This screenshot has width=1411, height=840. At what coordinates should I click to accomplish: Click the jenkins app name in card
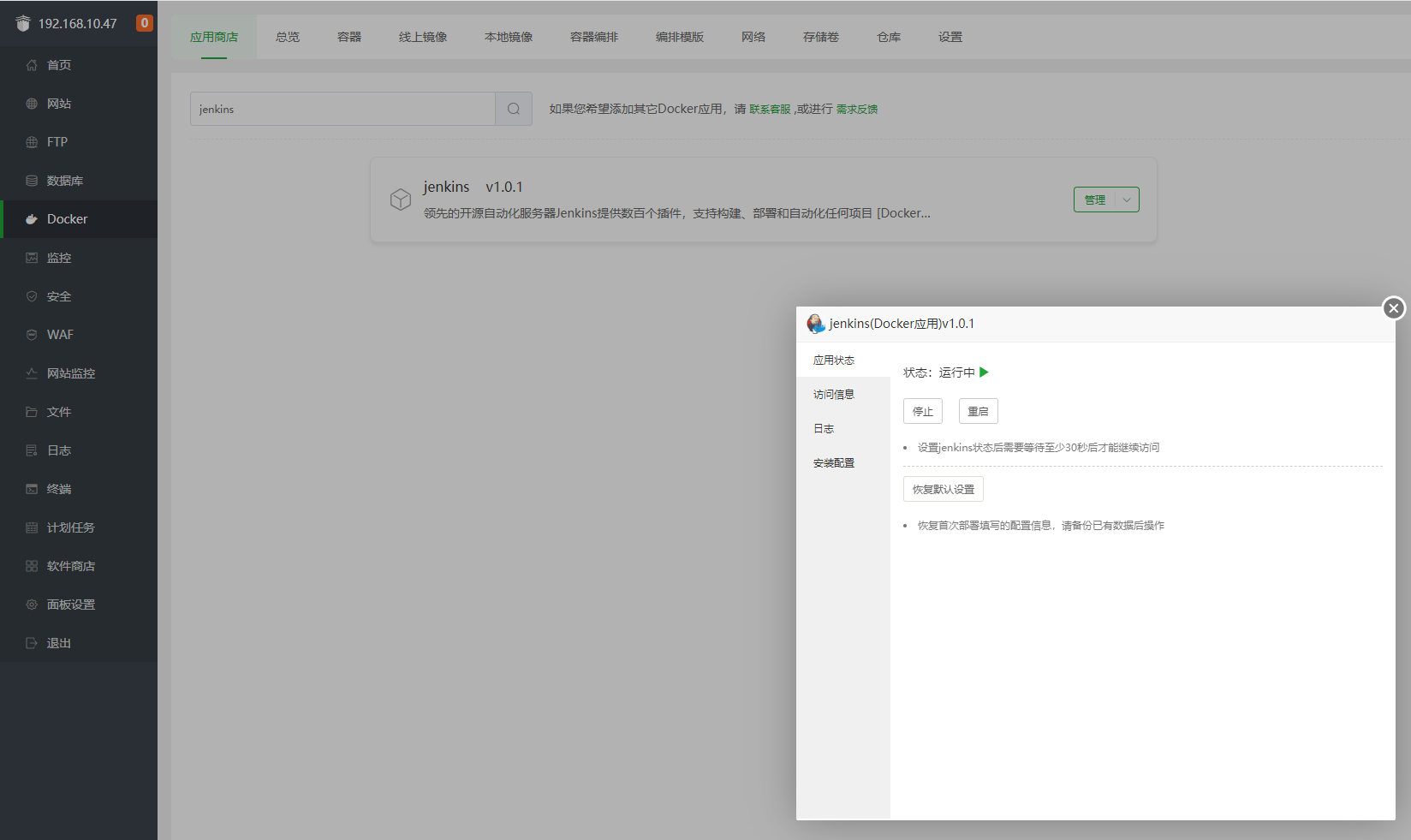[446, 187]
